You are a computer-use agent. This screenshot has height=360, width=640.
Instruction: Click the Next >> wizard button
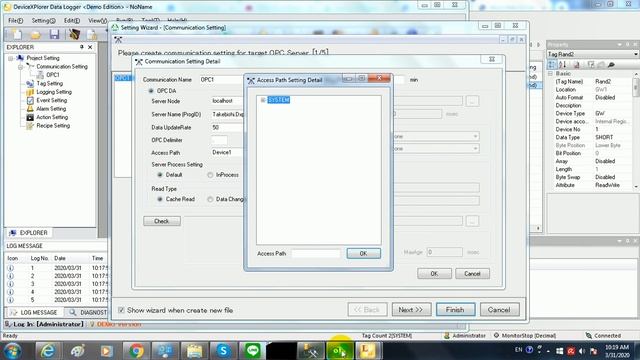[411, 310]
